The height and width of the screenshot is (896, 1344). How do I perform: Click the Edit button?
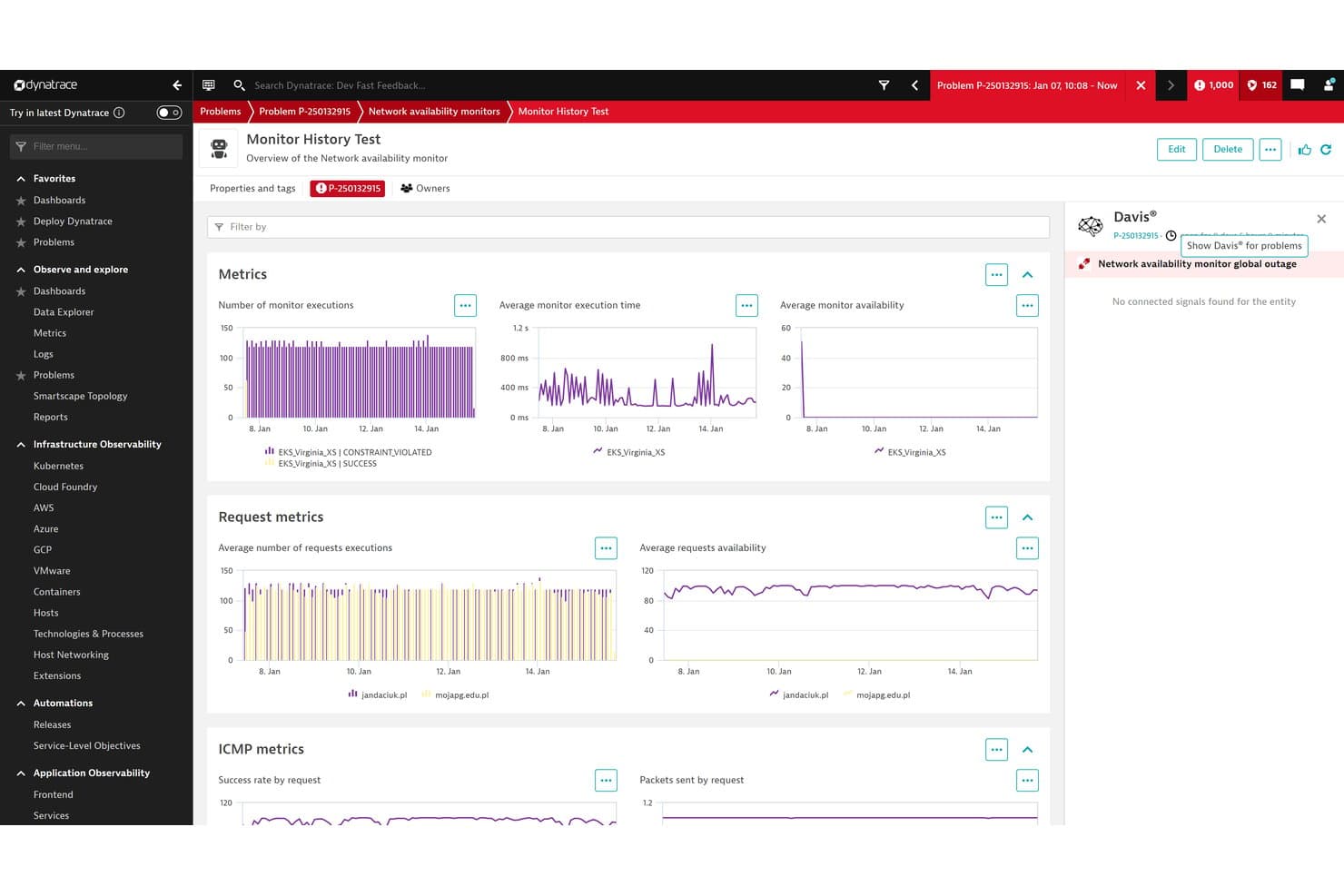[x=1177, y=150]
